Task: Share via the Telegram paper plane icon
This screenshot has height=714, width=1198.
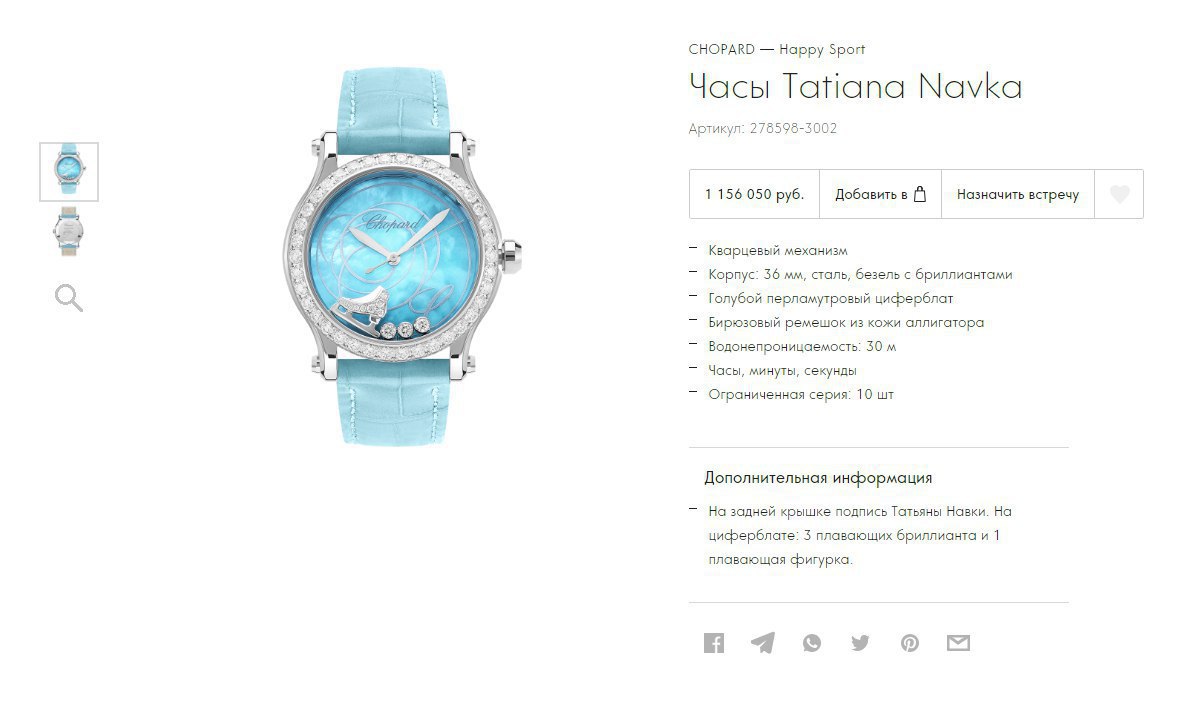Action: pyautogui.click(x=763, y=643)
